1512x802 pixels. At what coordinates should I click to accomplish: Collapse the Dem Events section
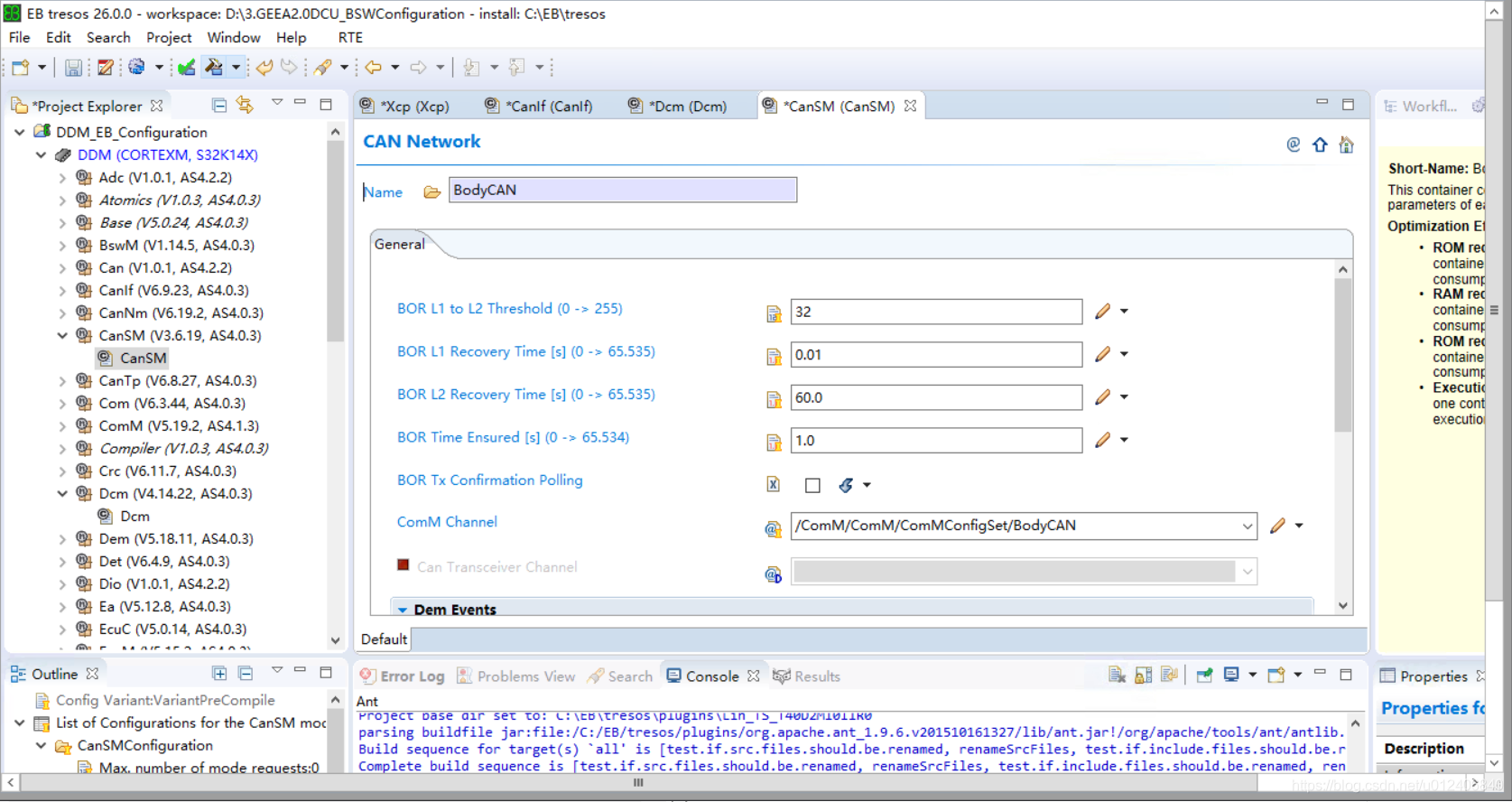pos(403,610)
